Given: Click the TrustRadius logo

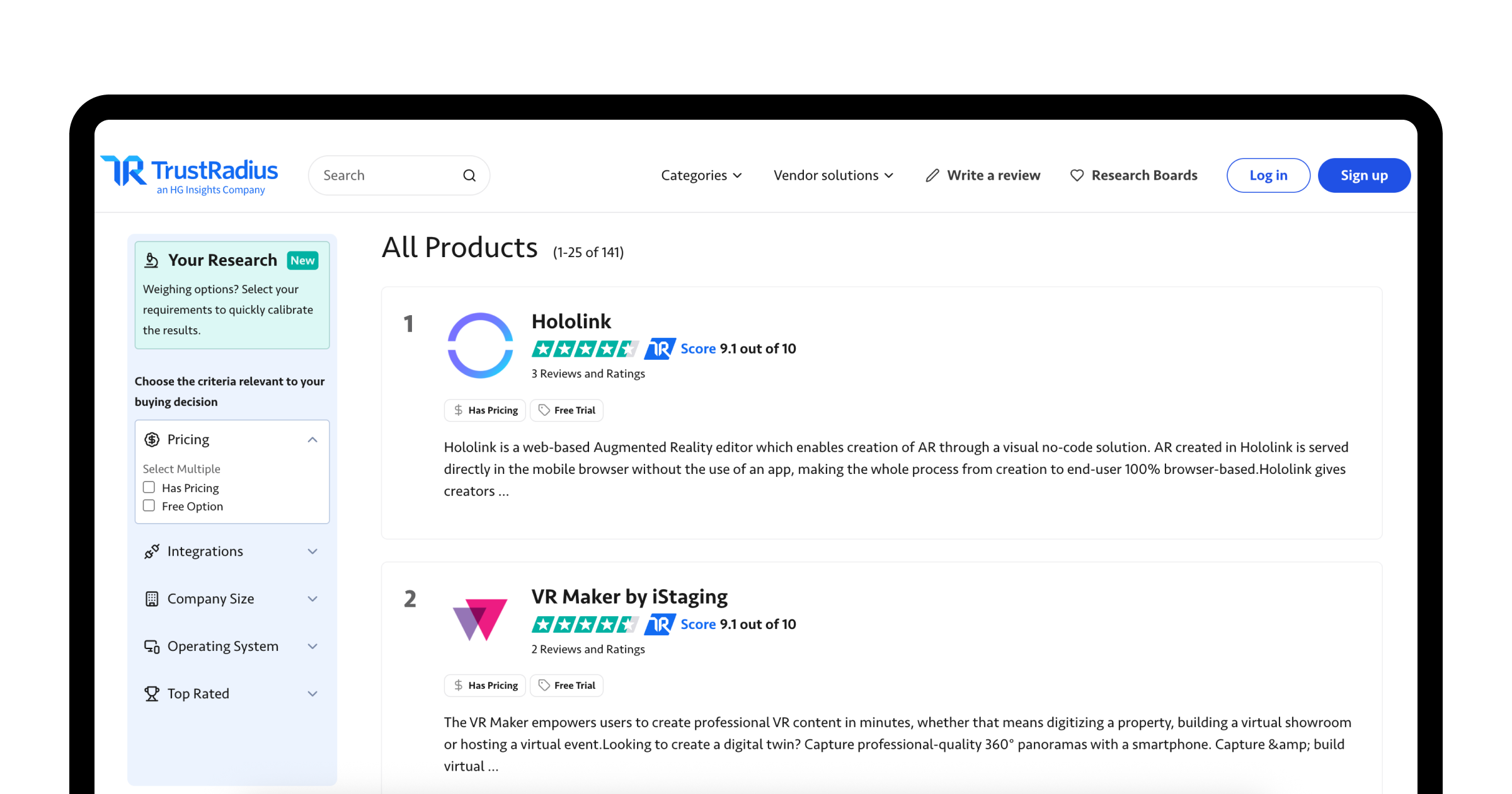Looking at the screenshot, I should pyautogui.click(x=189, y=175).
